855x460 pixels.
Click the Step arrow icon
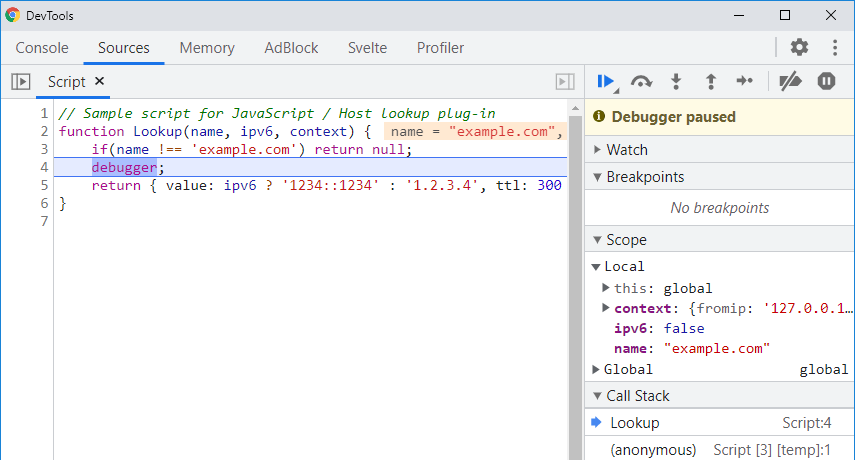coord(744,82)
